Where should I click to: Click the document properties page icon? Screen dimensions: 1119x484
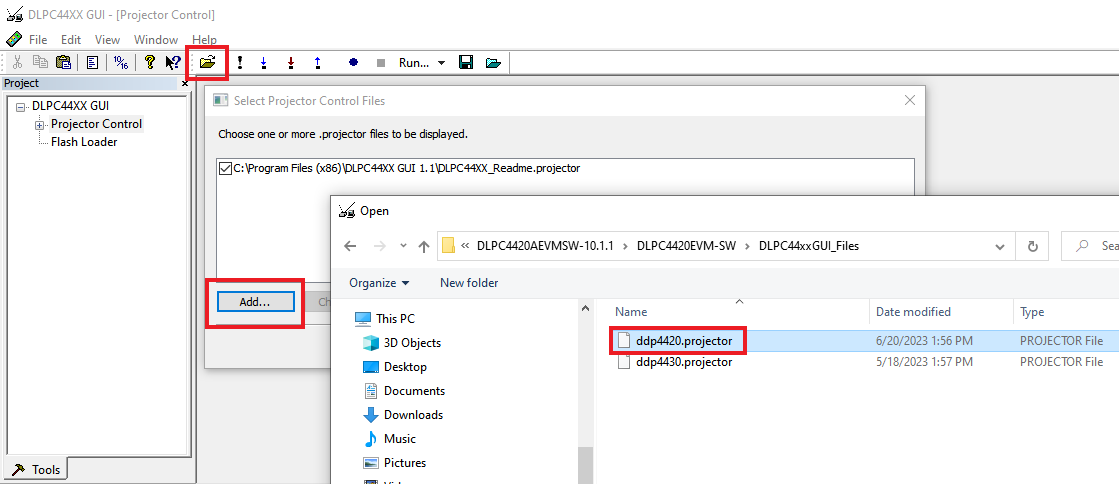tap(92, 63)
